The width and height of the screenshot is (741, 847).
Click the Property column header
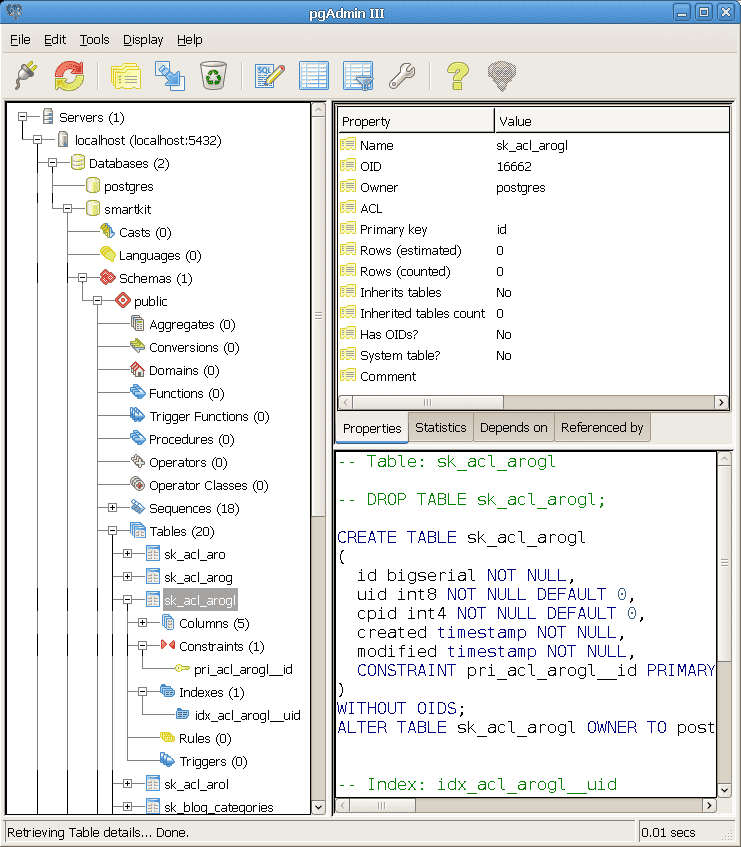[x=416, y=120]
